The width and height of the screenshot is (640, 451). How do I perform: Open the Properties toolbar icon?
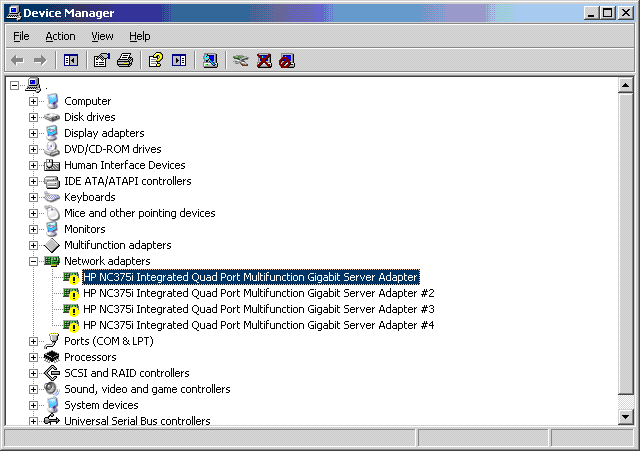tap(102, 61)
